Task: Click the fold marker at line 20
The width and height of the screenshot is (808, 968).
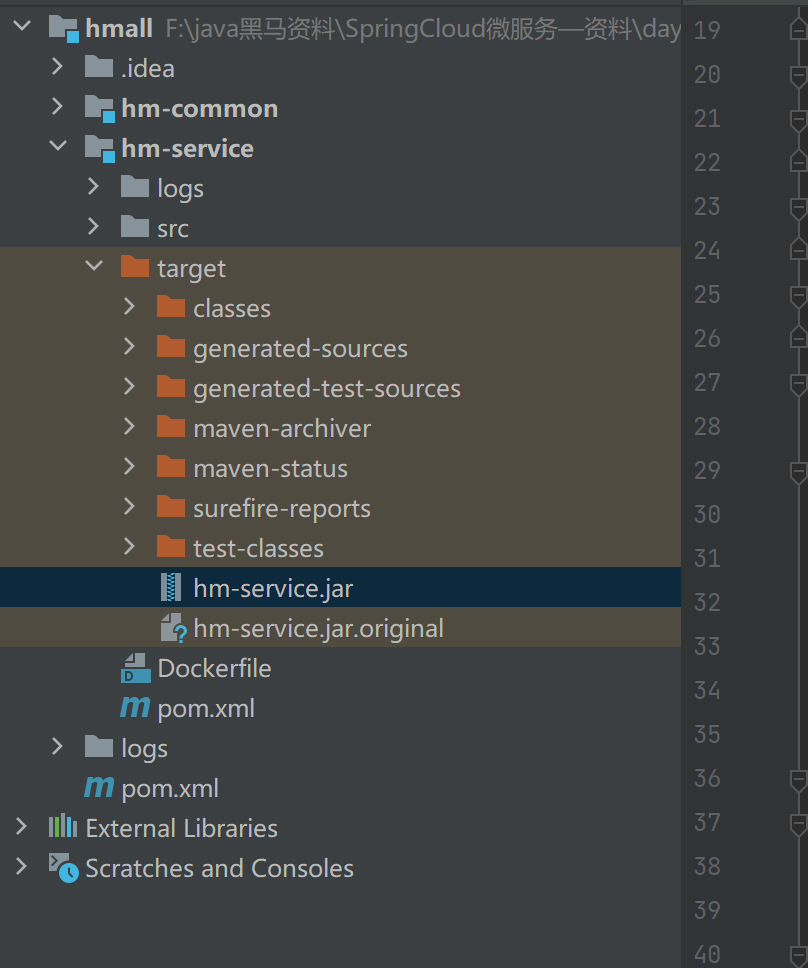Action: [x=799, y=75]
